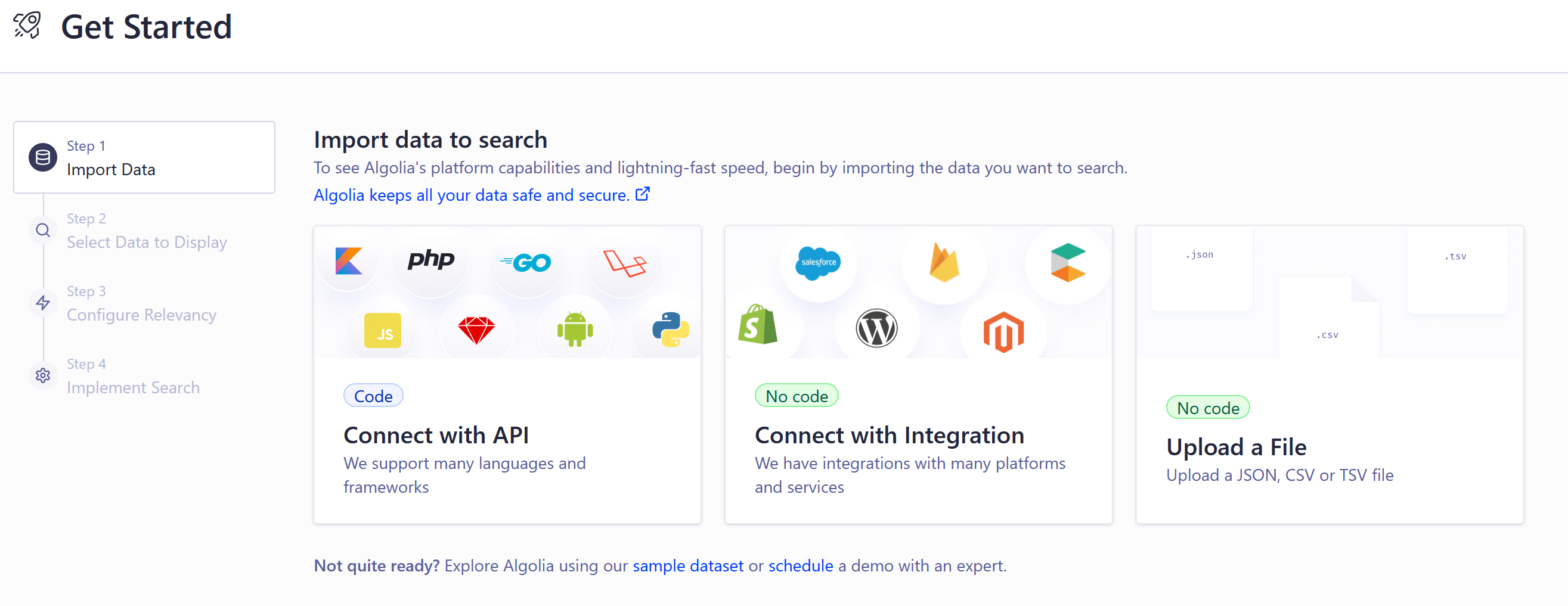The width and height of the screenshot is (1568, 606).
Task: Click the PHP logo icon
Action: [x=431, y=259]
